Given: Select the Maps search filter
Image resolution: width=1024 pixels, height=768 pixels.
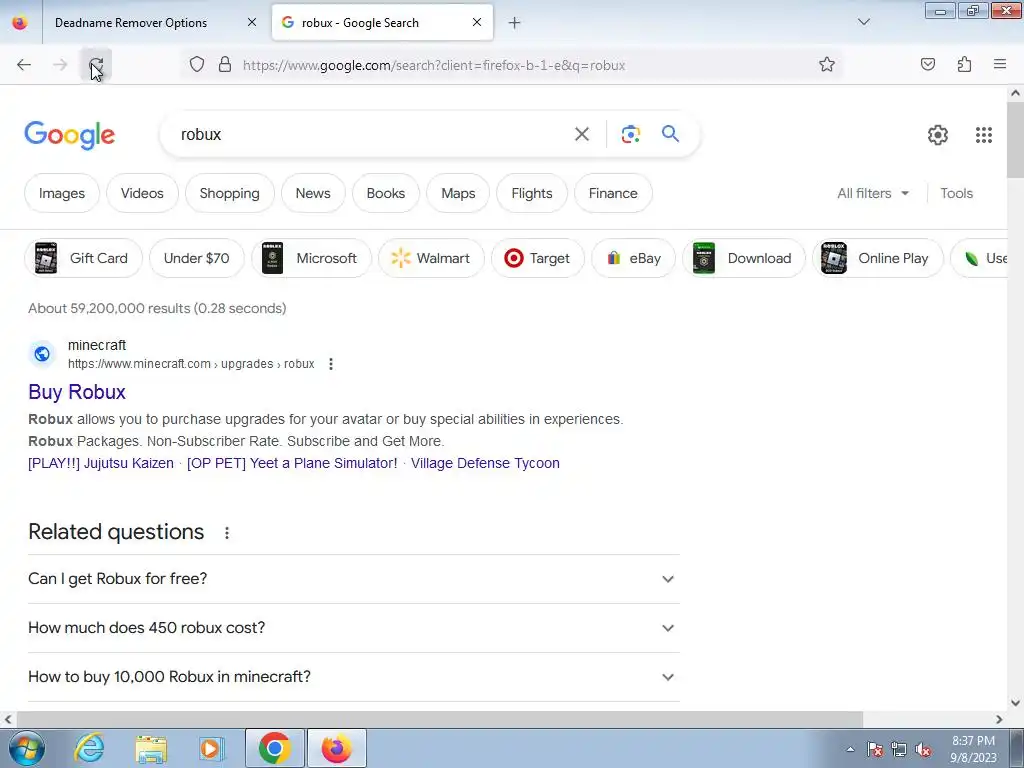Looking at the screenshot, I should pos(458,193).
